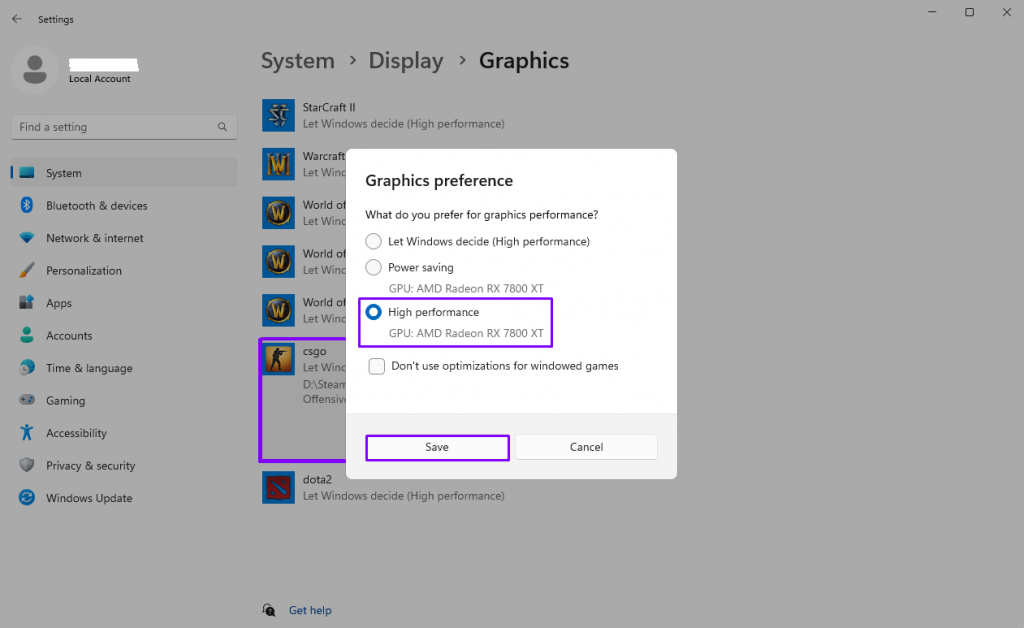Click the csgo app icon
Image resolution: width=1024 pixels, height=628 pixels.
278,360
